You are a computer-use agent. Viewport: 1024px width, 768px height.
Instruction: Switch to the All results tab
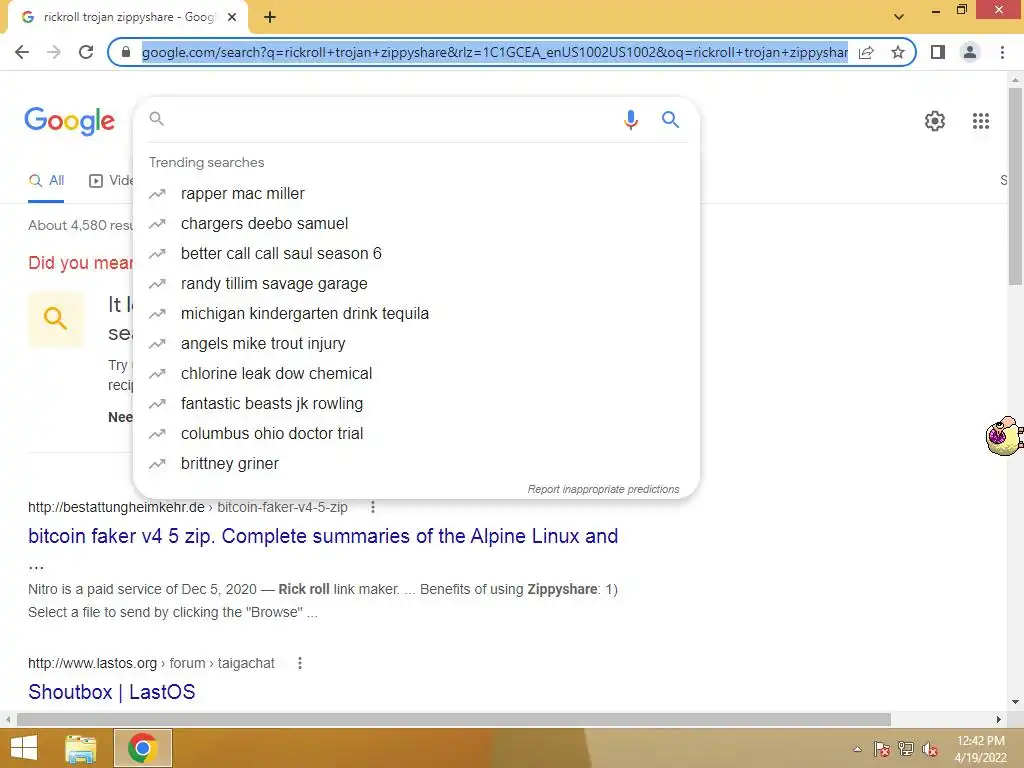pyautogui.click(x=46, y=181)
